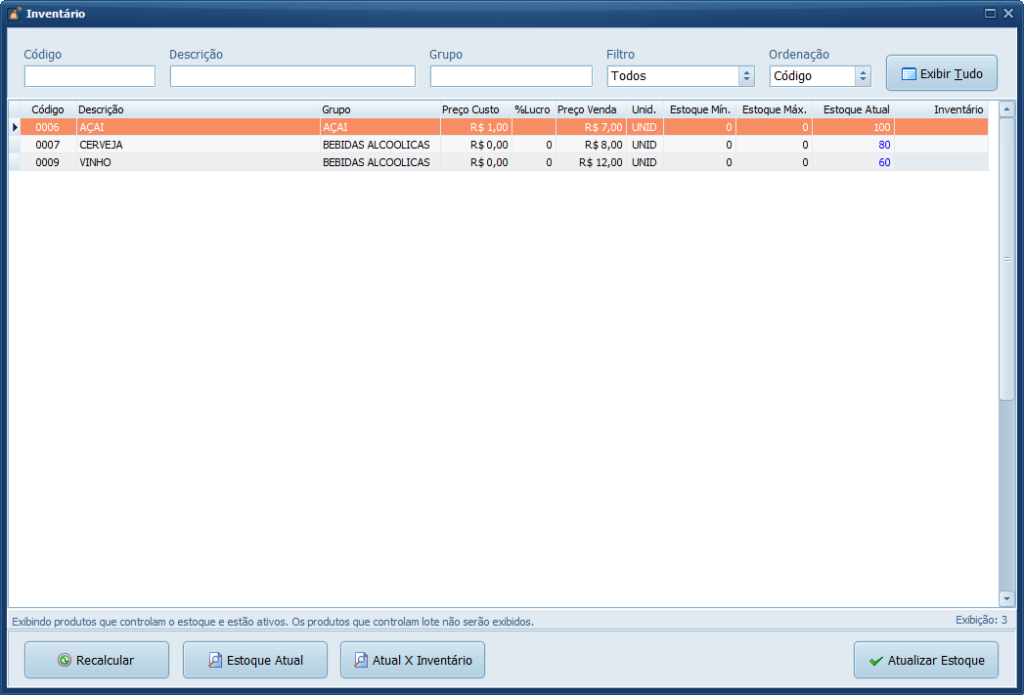Click the Inventário cell for CERVEJA
Screen dimensions: 1024x695
[x=940, y=145]
